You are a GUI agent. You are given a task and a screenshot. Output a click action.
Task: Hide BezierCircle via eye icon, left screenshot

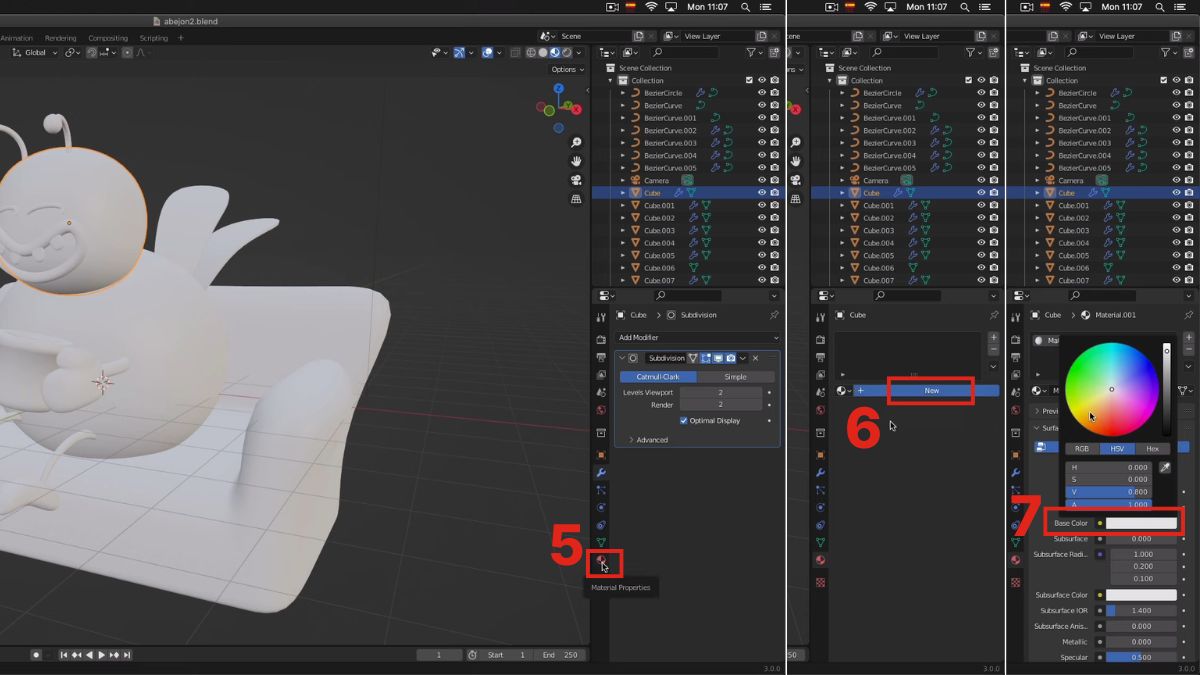coord(762,93)
